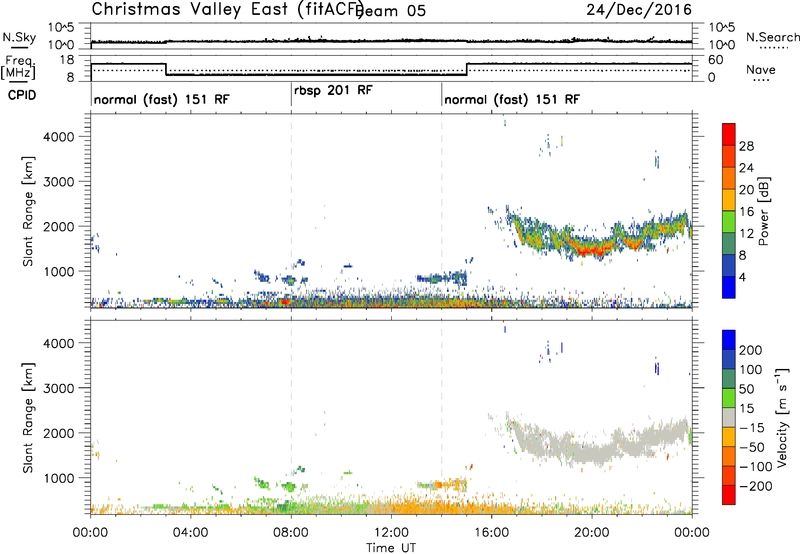Image resolution: width=800 pixels, height=554 pixels.
Task: Click the '08:00' time tick label
Action: coord(291,533)
